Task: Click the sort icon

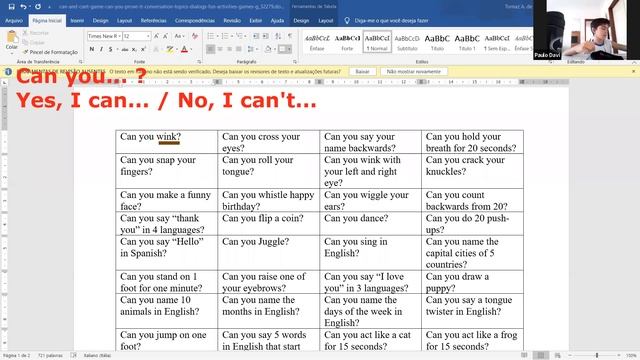Action: (278, 36)
